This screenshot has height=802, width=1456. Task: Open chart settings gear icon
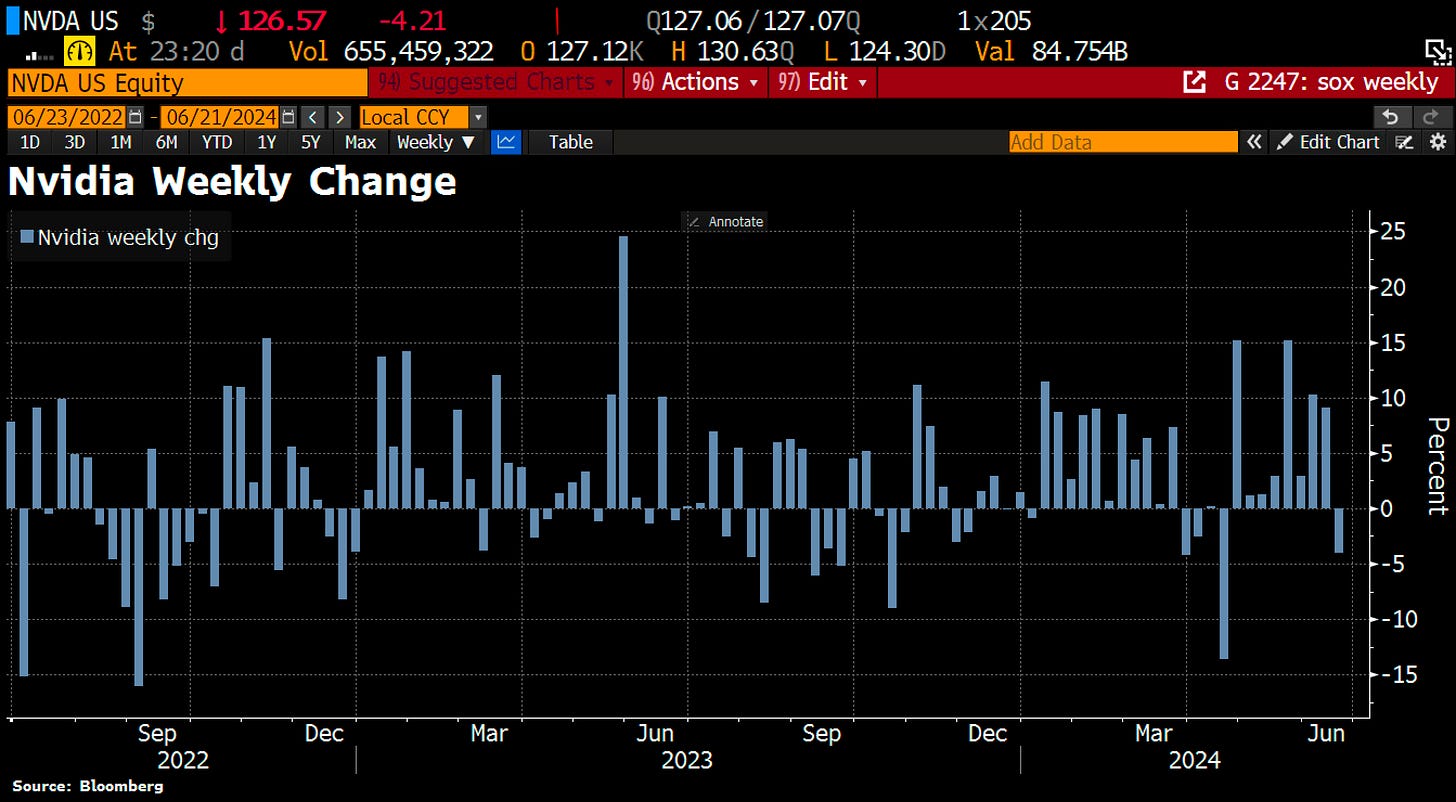tap(1437, 142)
